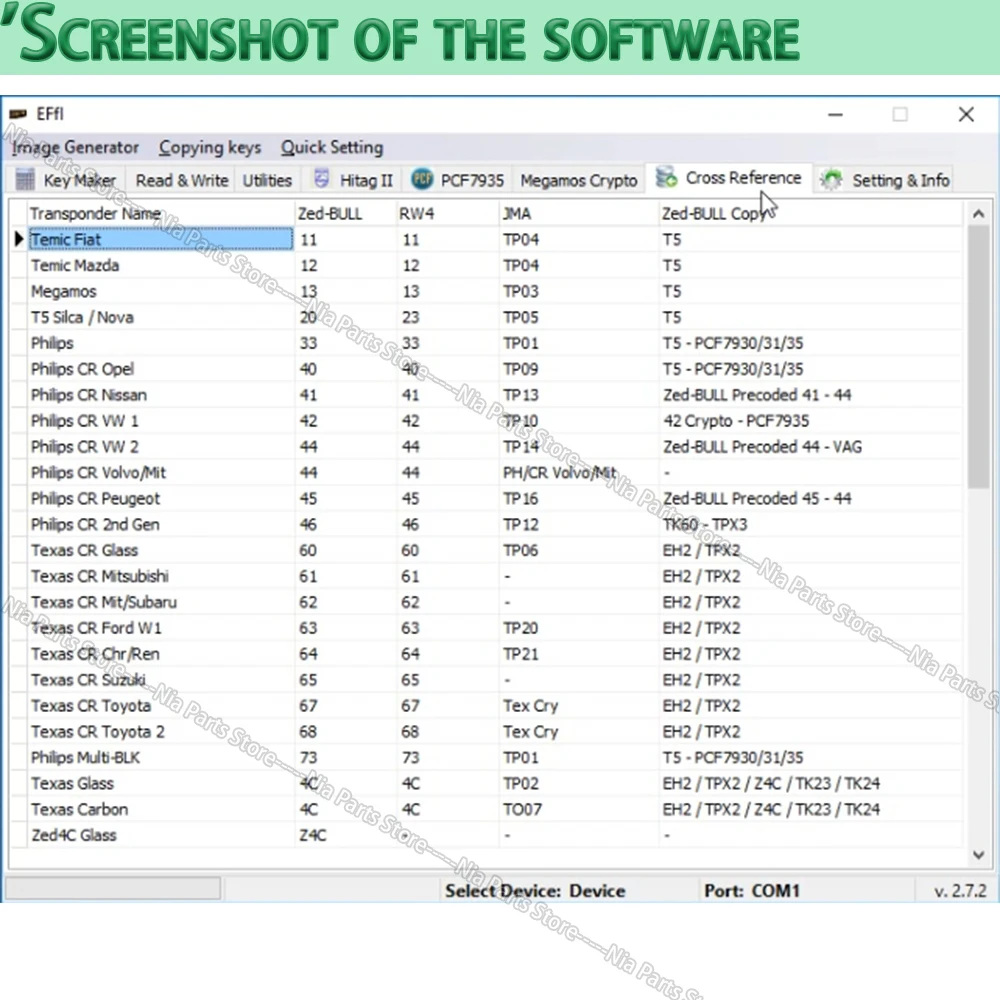This screenshot has width=1000, height=1000.
Task: Click the Cross Reference database icon
Action: click(666, 177)
